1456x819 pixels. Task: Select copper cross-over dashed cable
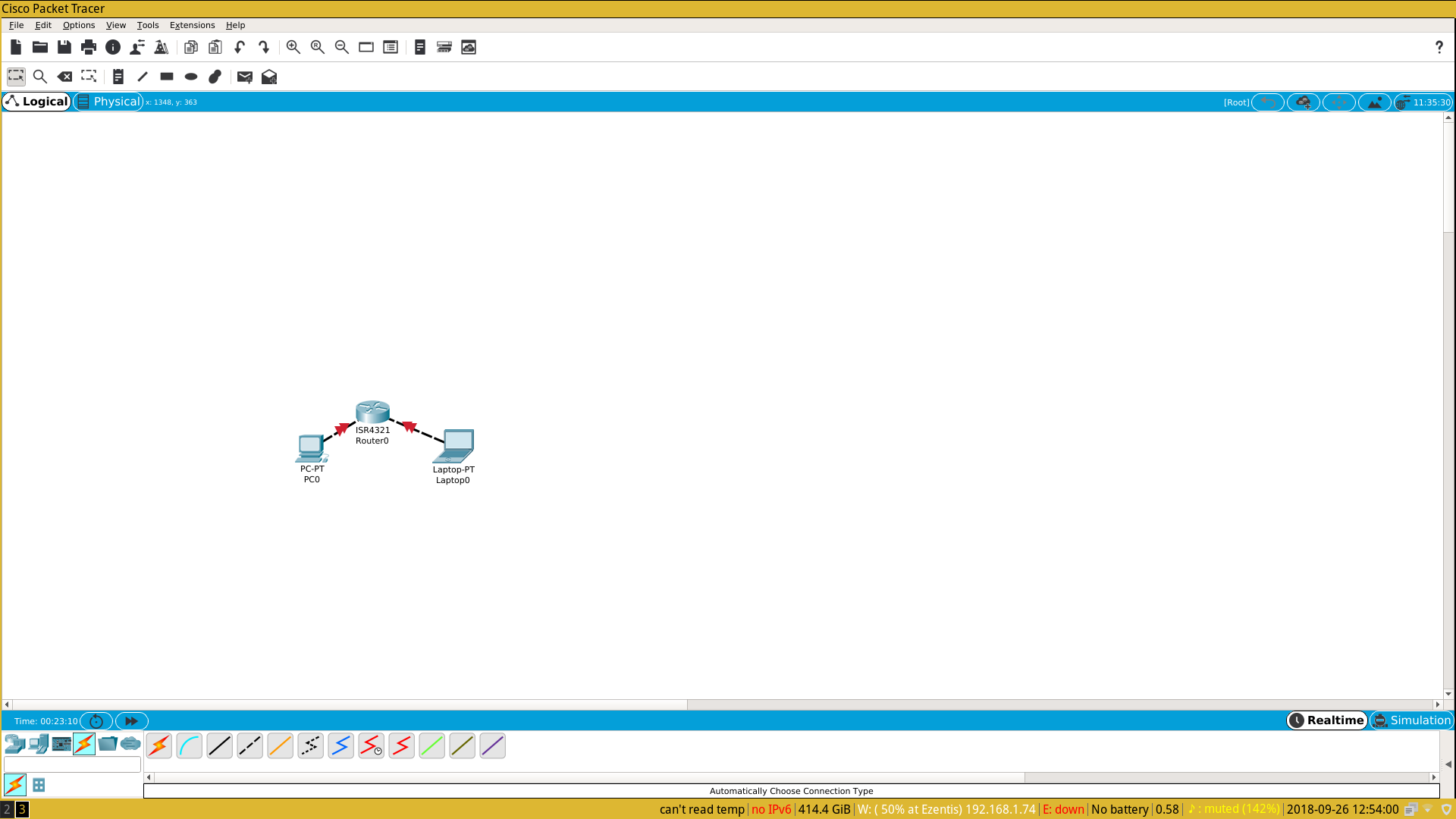[249, 746]
